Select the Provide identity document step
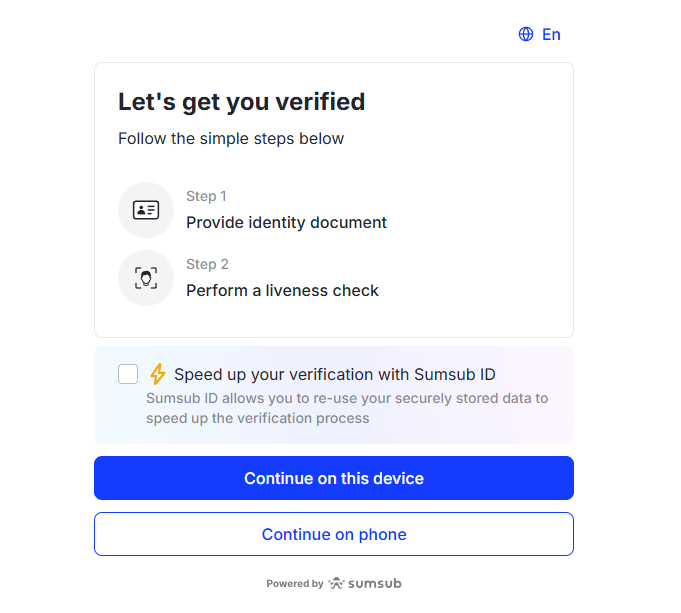The width and height of the screenshot is (681, 613). tap(286, 222)
